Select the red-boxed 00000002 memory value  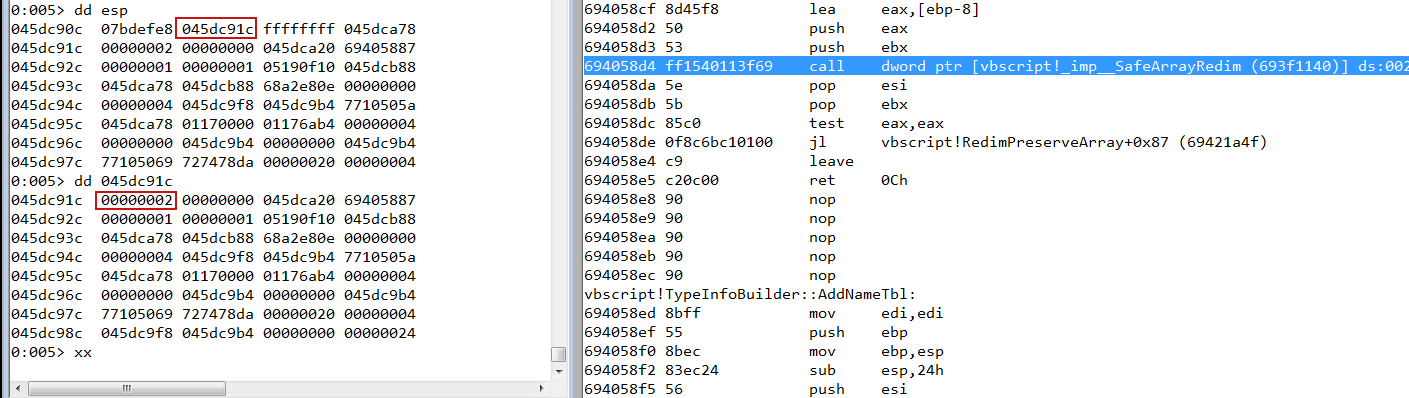[136, 199]
